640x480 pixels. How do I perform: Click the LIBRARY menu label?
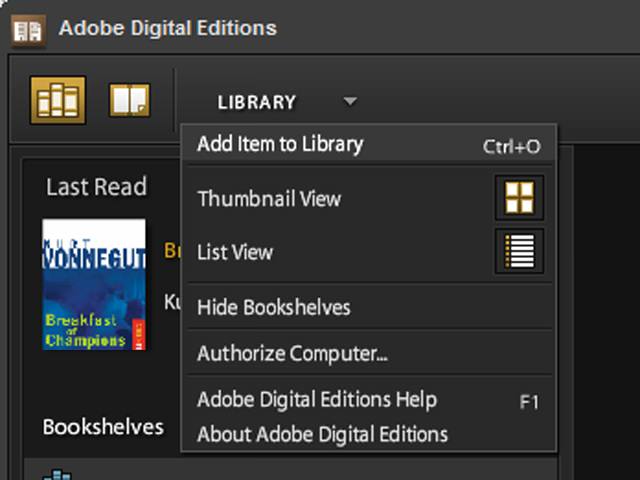click(x=257, y=102)
